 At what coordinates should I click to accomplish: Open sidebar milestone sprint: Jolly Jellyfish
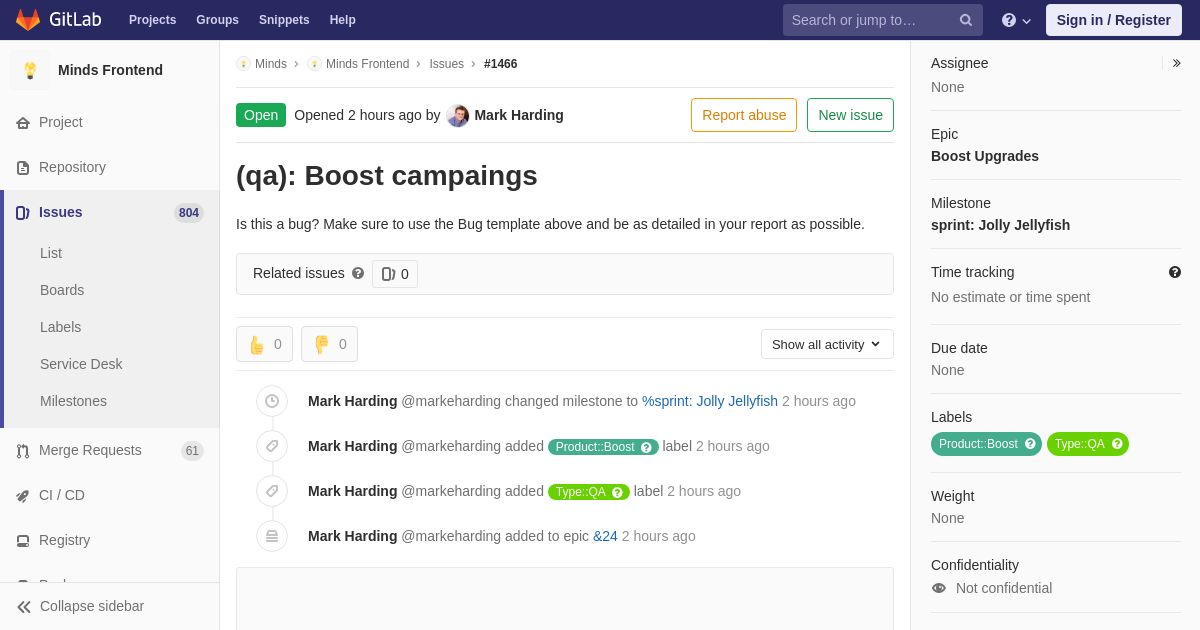tap(1000, 225)
